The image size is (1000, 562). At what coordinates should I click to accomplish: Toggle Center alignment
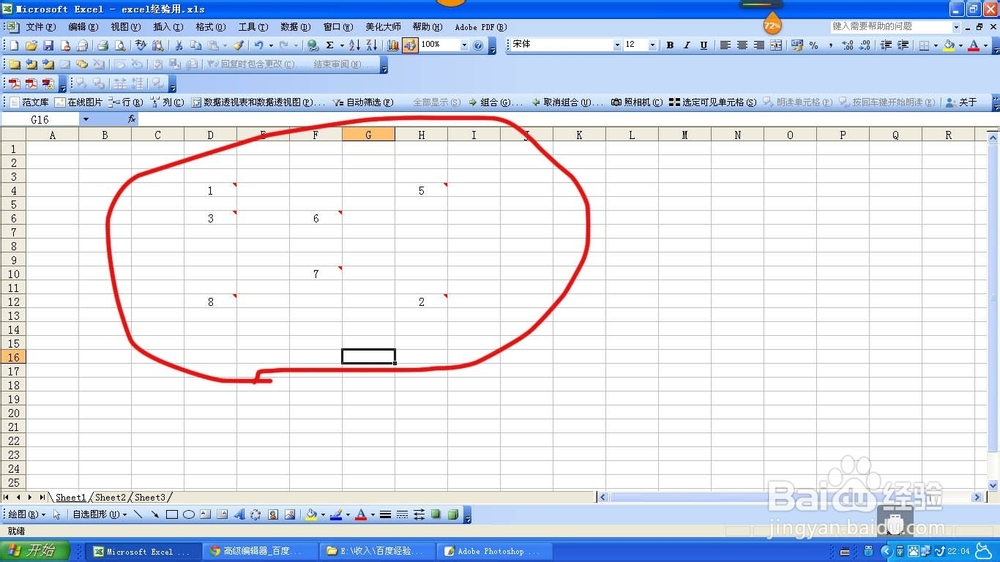[742, 45]
